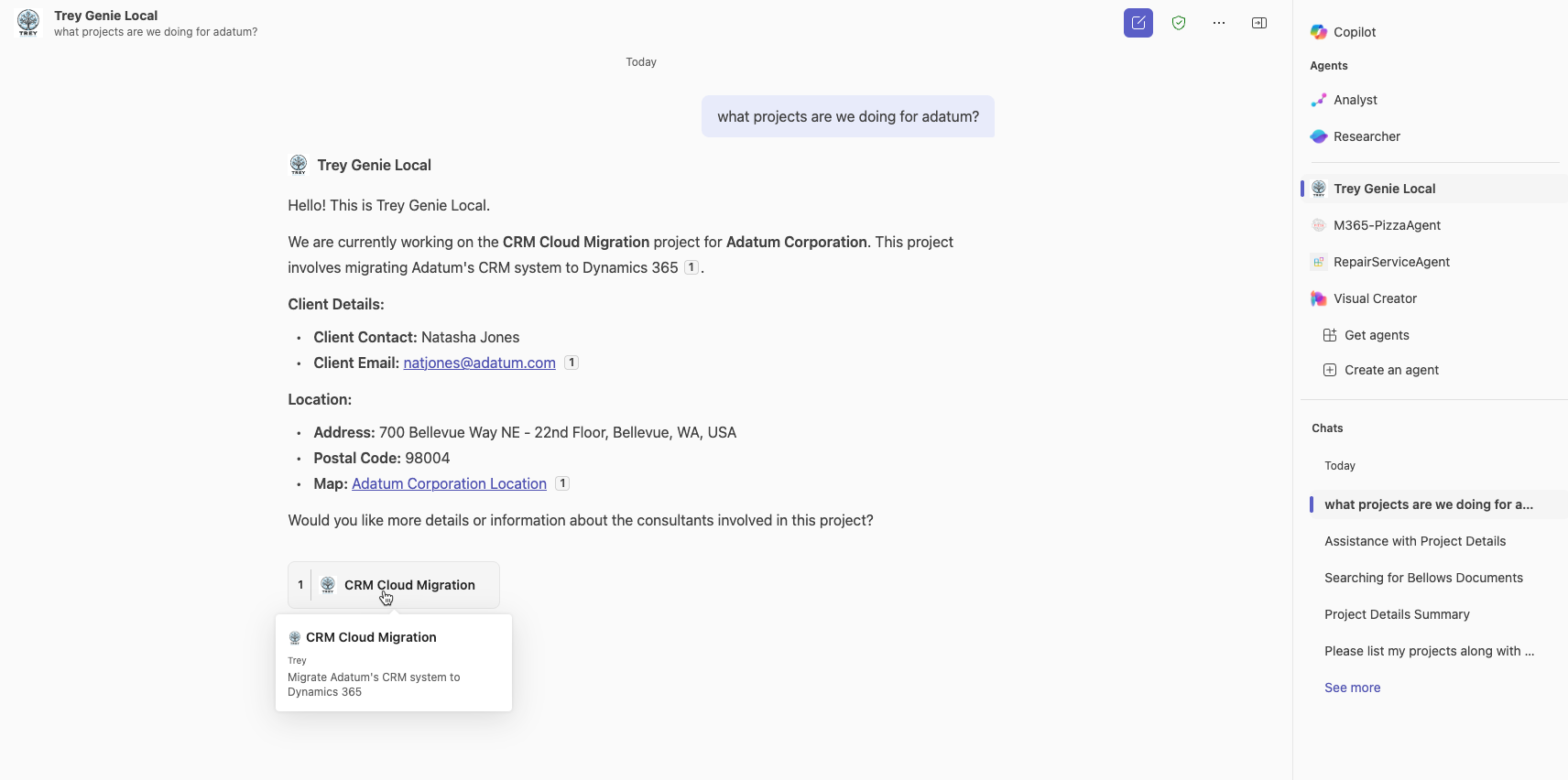1568x780 pixels.
Task: Open RepairServiceAgent
Action: [x=1391, y=262]
